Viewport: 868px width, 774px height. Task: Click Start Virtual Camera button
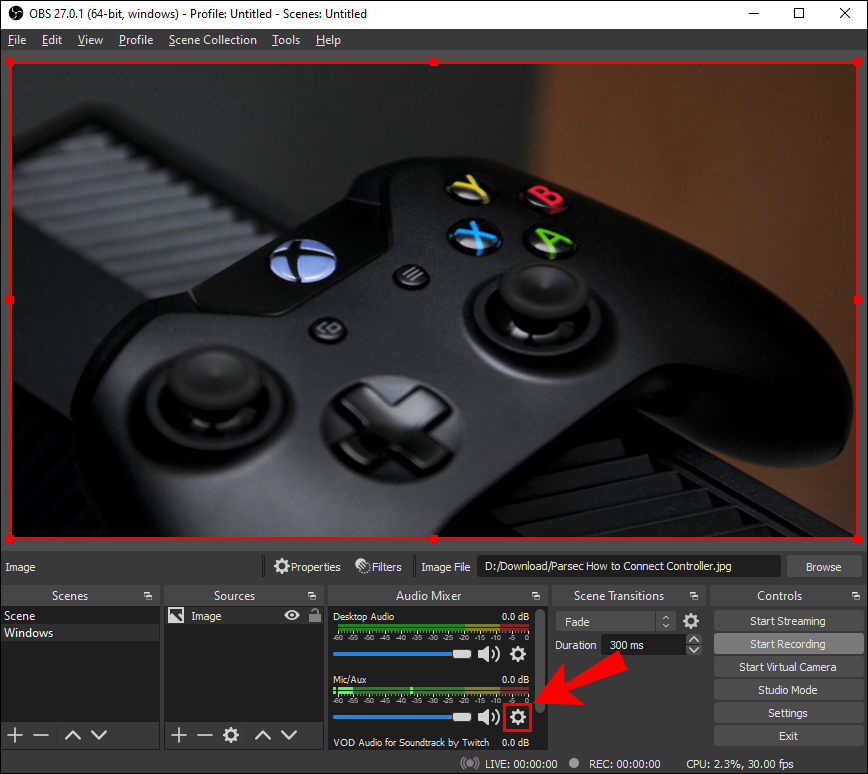click(787, 667)
